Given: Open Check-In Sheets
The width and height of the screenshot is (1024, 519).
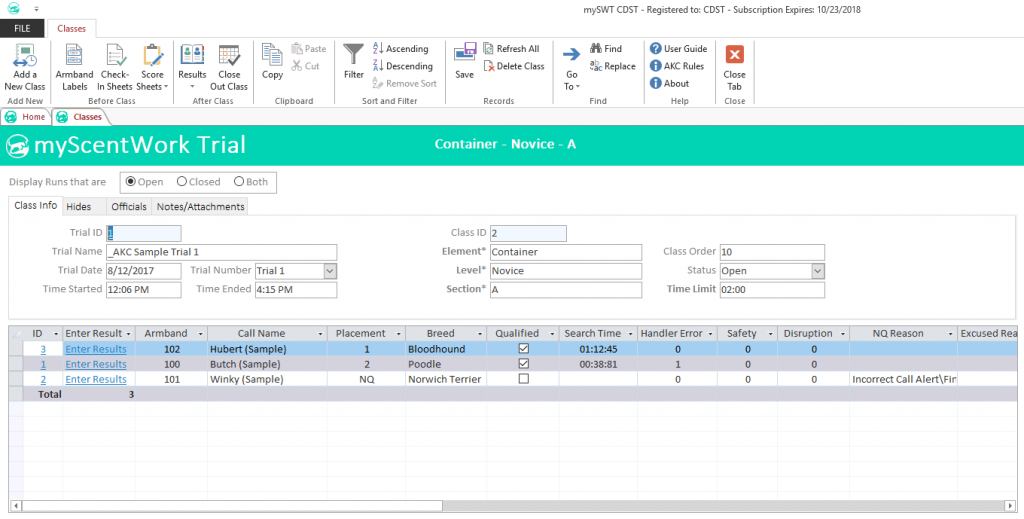Looking at the screenshot, I should click(x=115, y=67).
